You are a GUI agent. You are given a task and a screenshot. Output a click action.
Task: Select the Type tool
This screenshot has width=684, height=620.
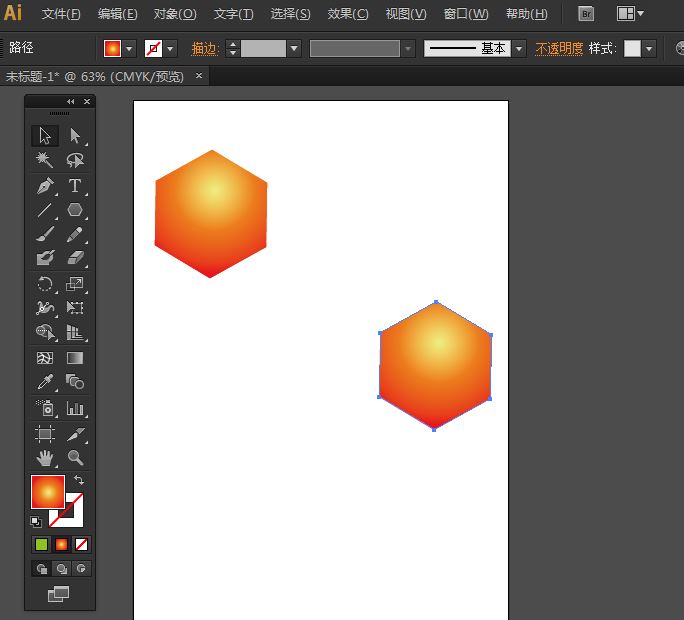click(x=75, y=186)
